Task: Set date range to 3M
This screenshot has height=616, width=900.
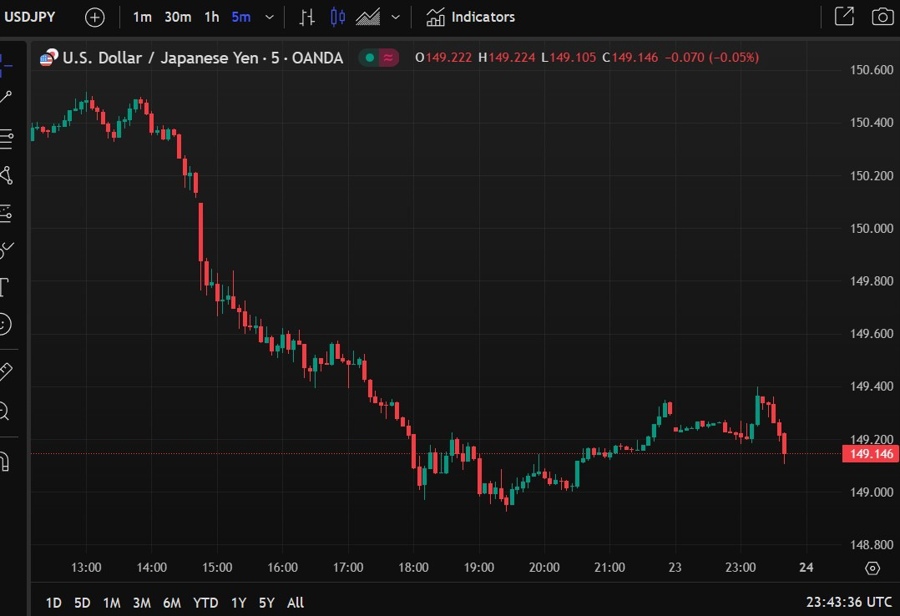Action: click(142, 603)
